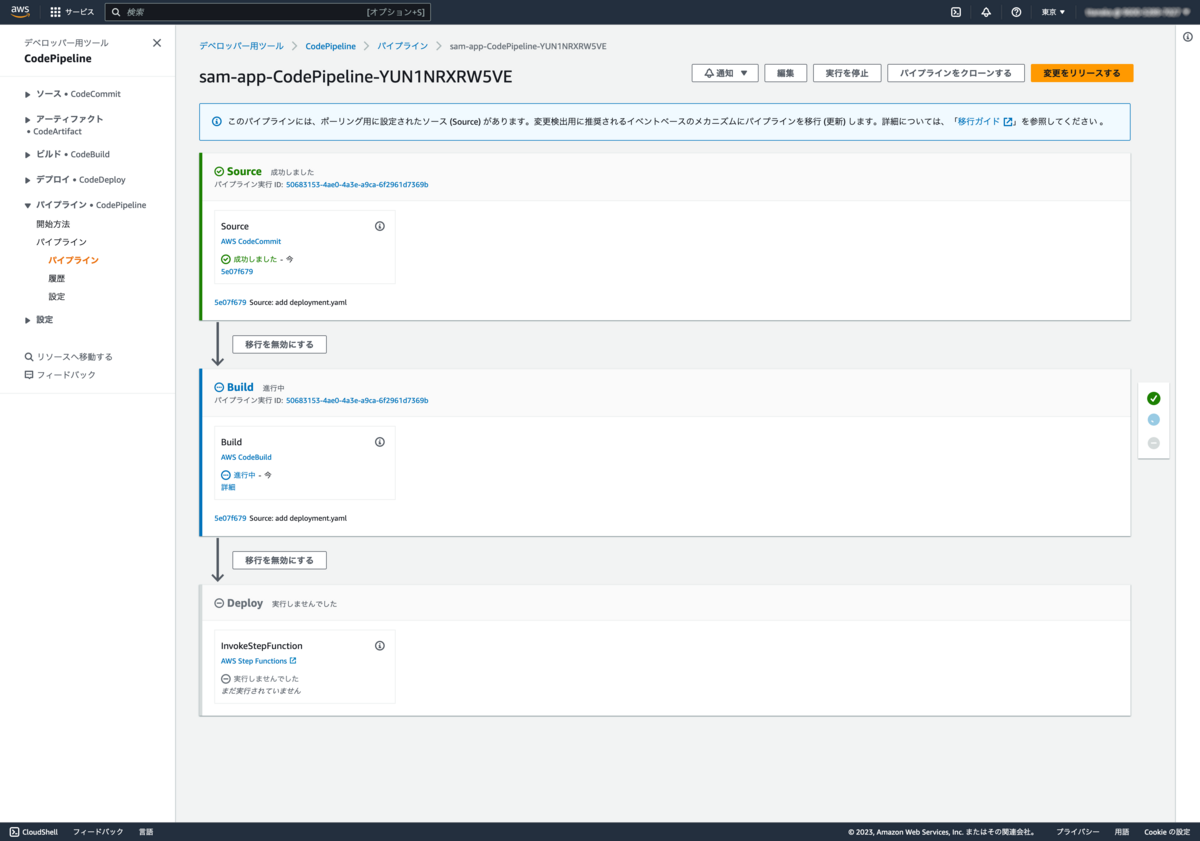The width and height of the screenshot is (1200, 841).
Task: Select the highlighted パイプライン sidebar item
Action: click(74, 260)
